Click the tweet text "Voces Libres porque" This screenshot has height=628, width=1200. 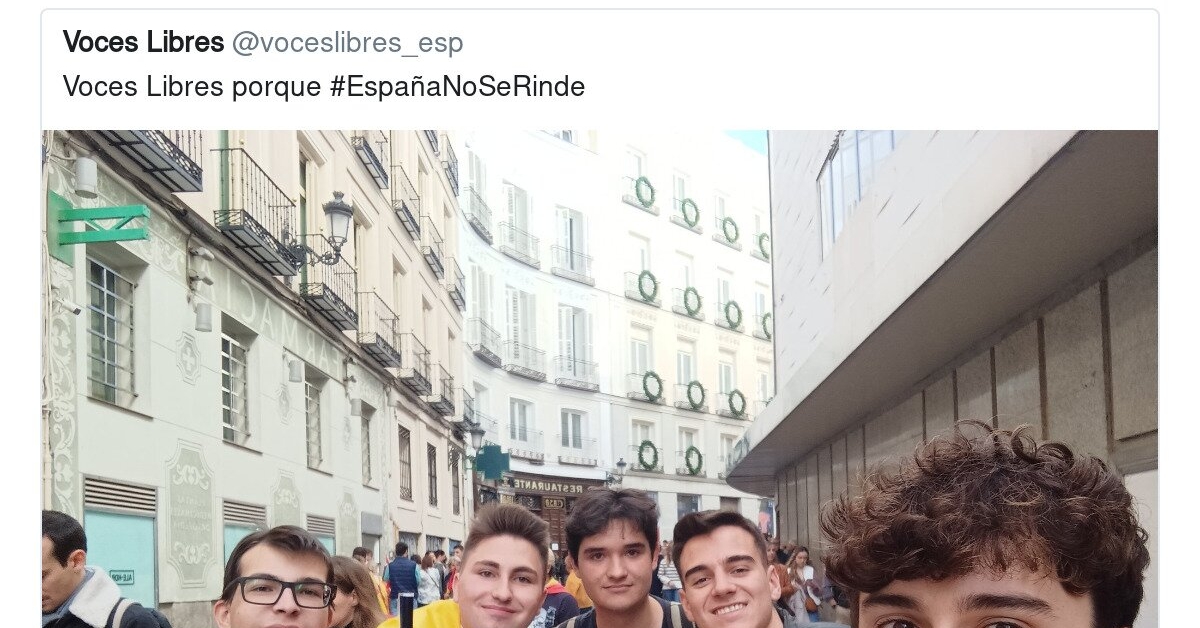192,87
